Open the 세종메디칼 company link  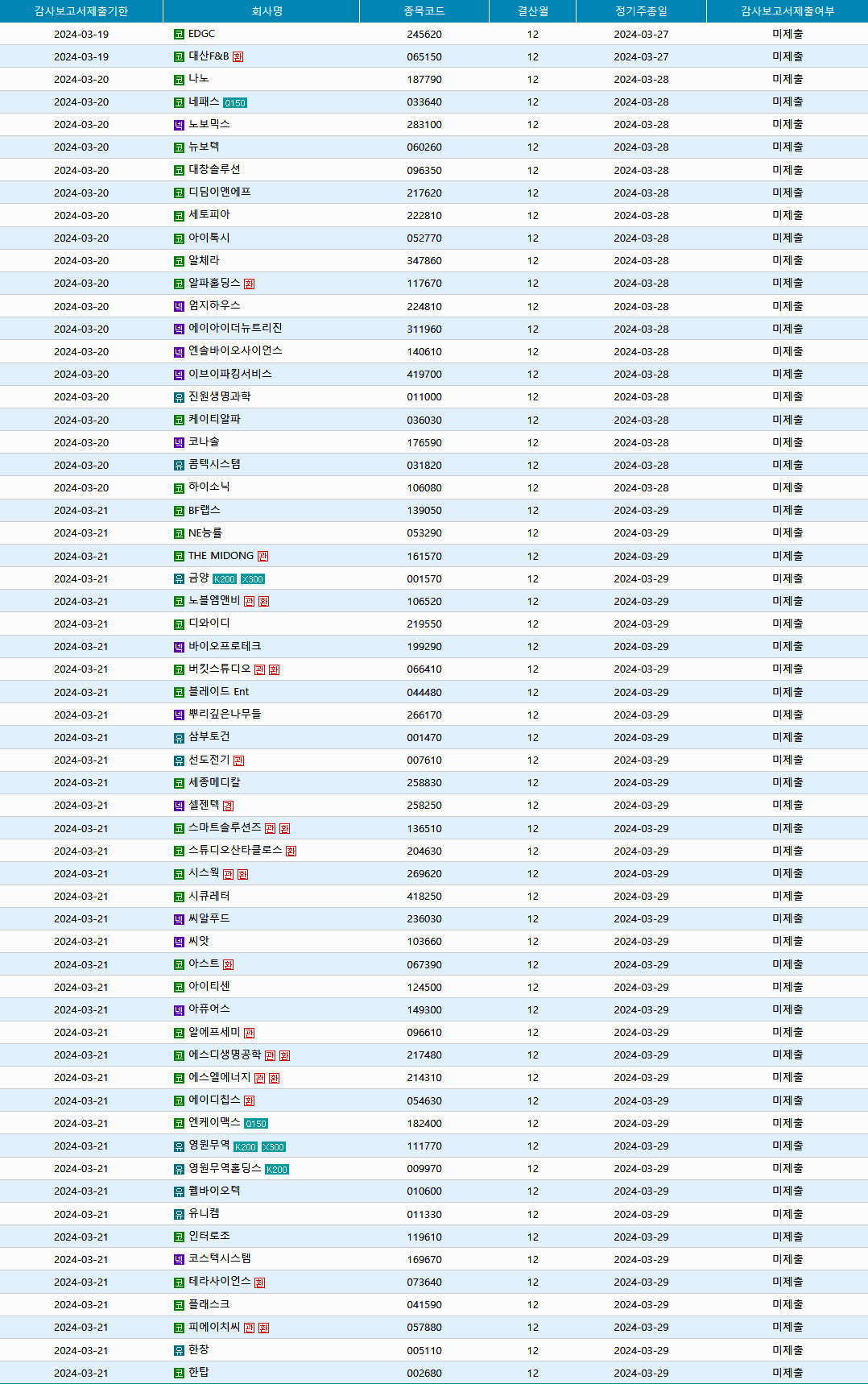click(214, 782)
